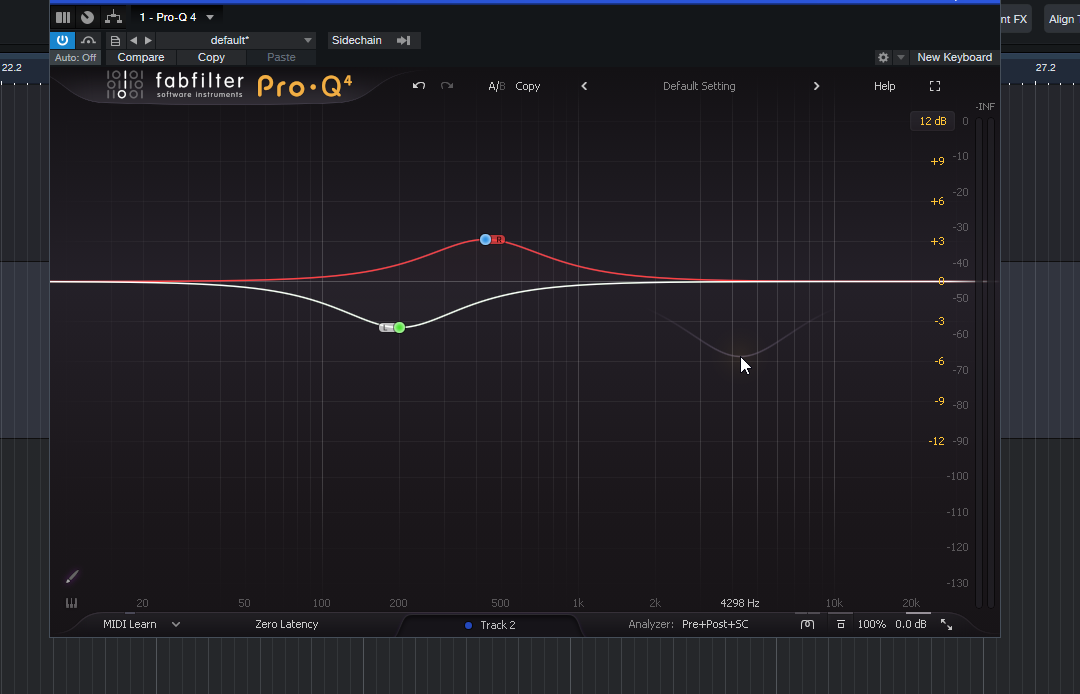
Task: Click the 0.0 dB output gain value
Action: (x=911, y=624)
